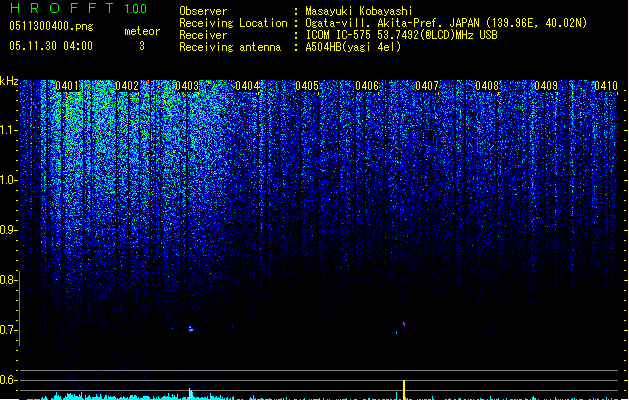Click the 0407 time marker

[x=427, y=86]
